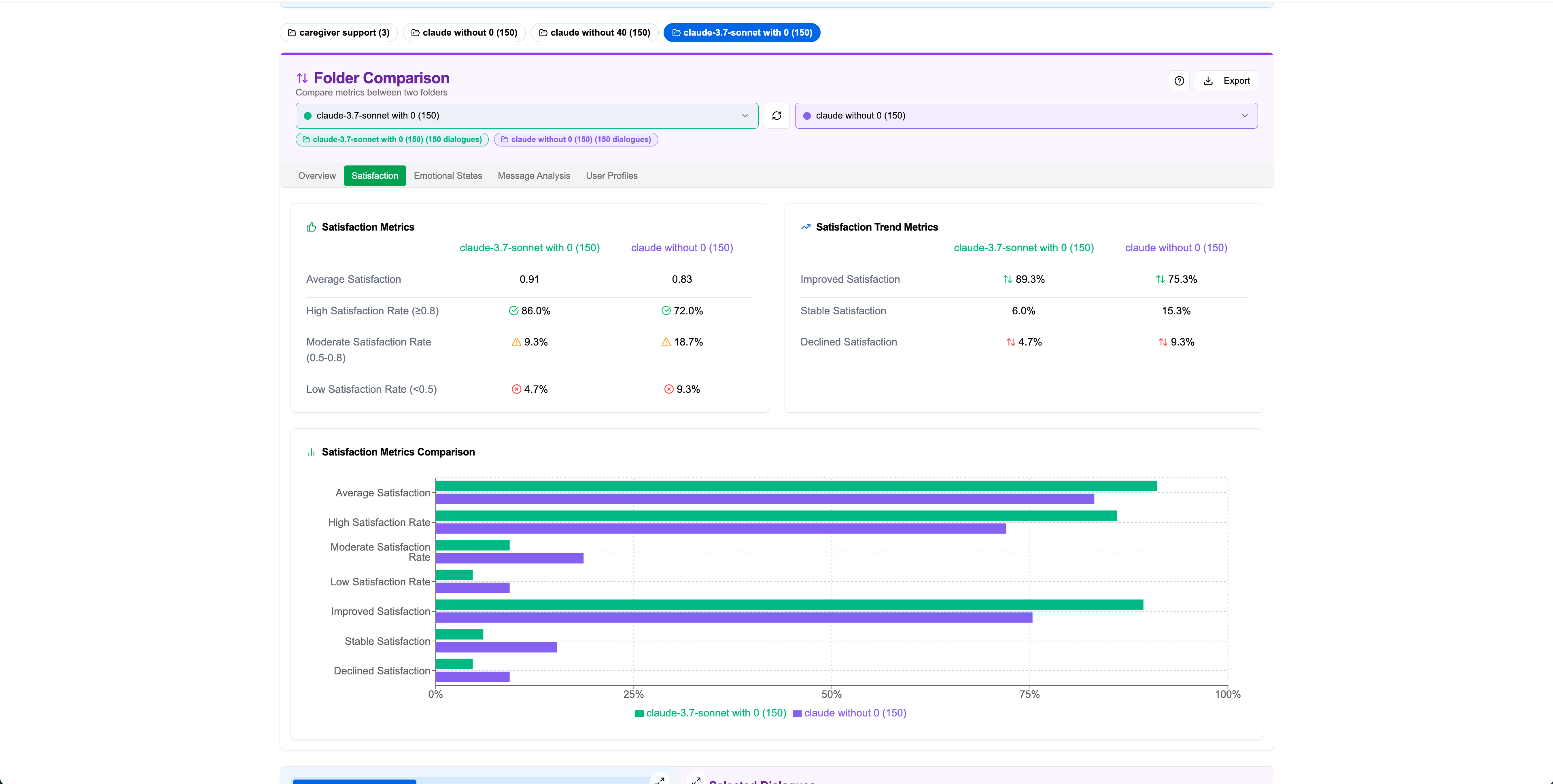Click claude without 0 column header in Trend Metrics
The width and height of the screenshot is (1553, 784).
tap(1176, 248)
